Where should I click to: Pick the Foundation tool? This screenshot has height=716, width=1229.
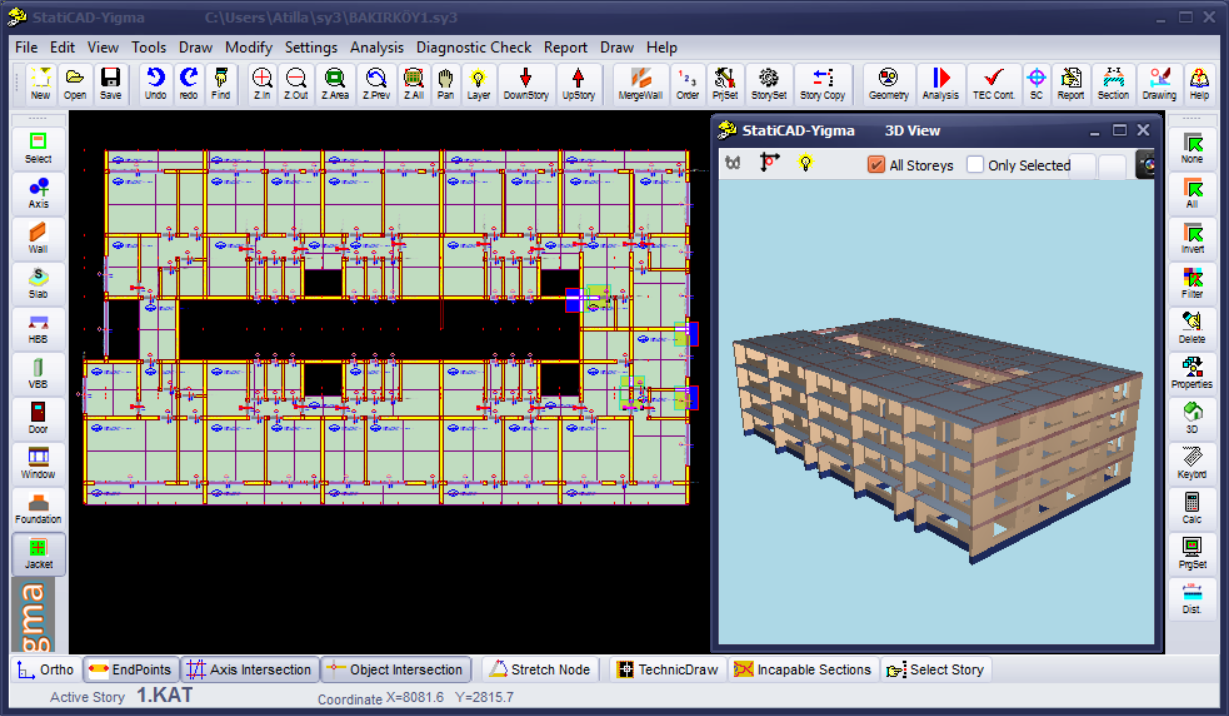[39, 508]
